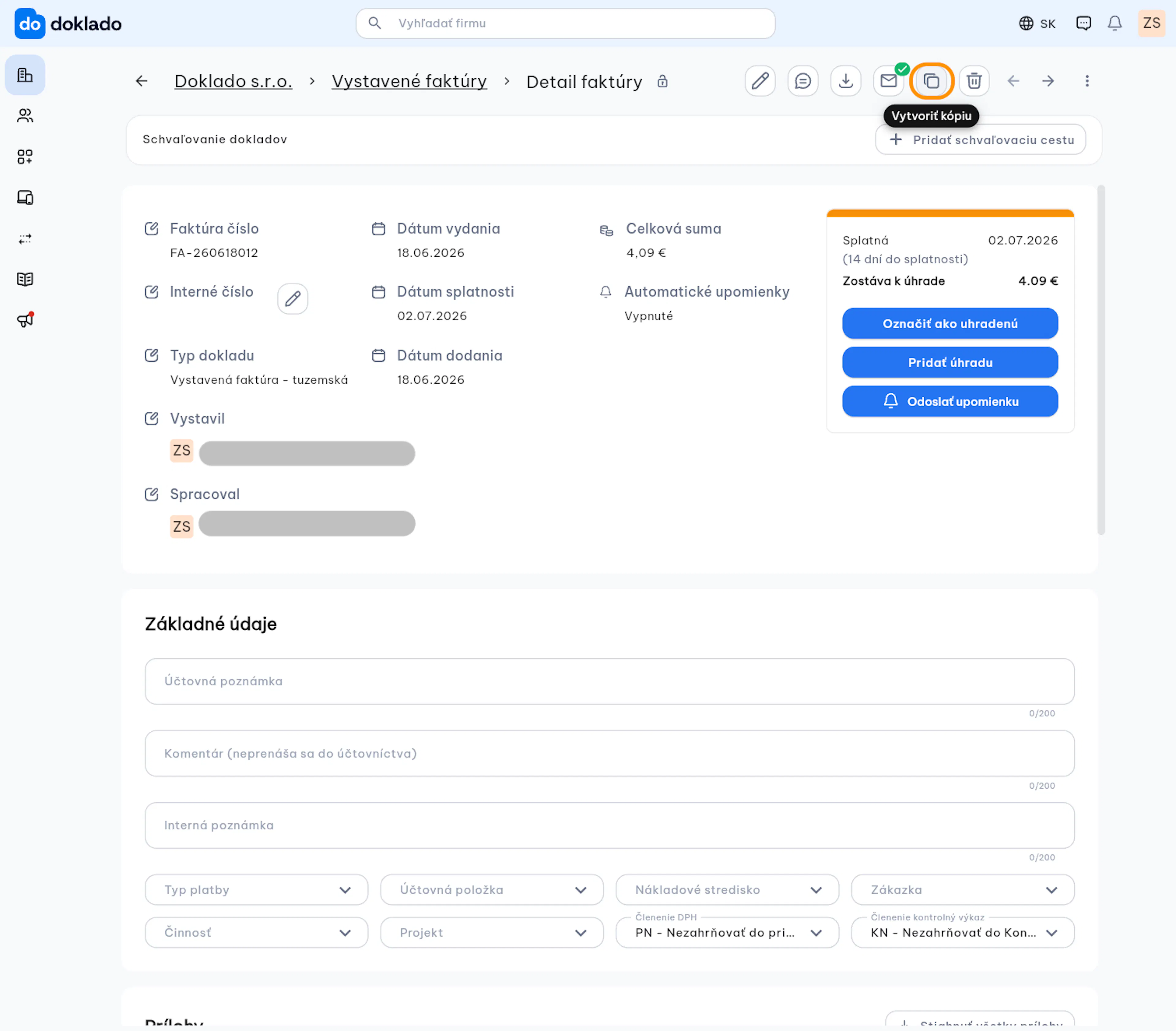
Task: Click the Typ dokladu edit icon
Action: coord(151,355)
